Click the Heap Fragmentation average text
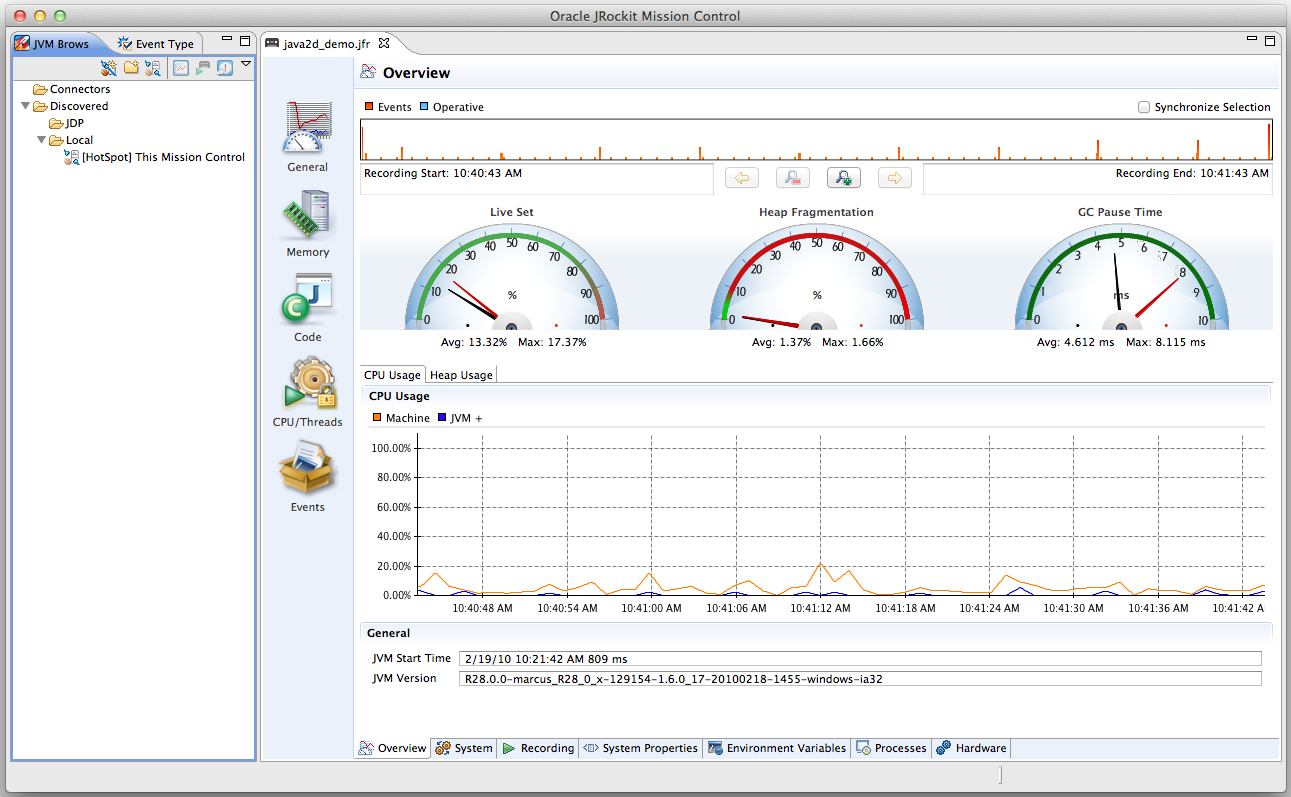Screen dimensions: 1291x797 781,342
